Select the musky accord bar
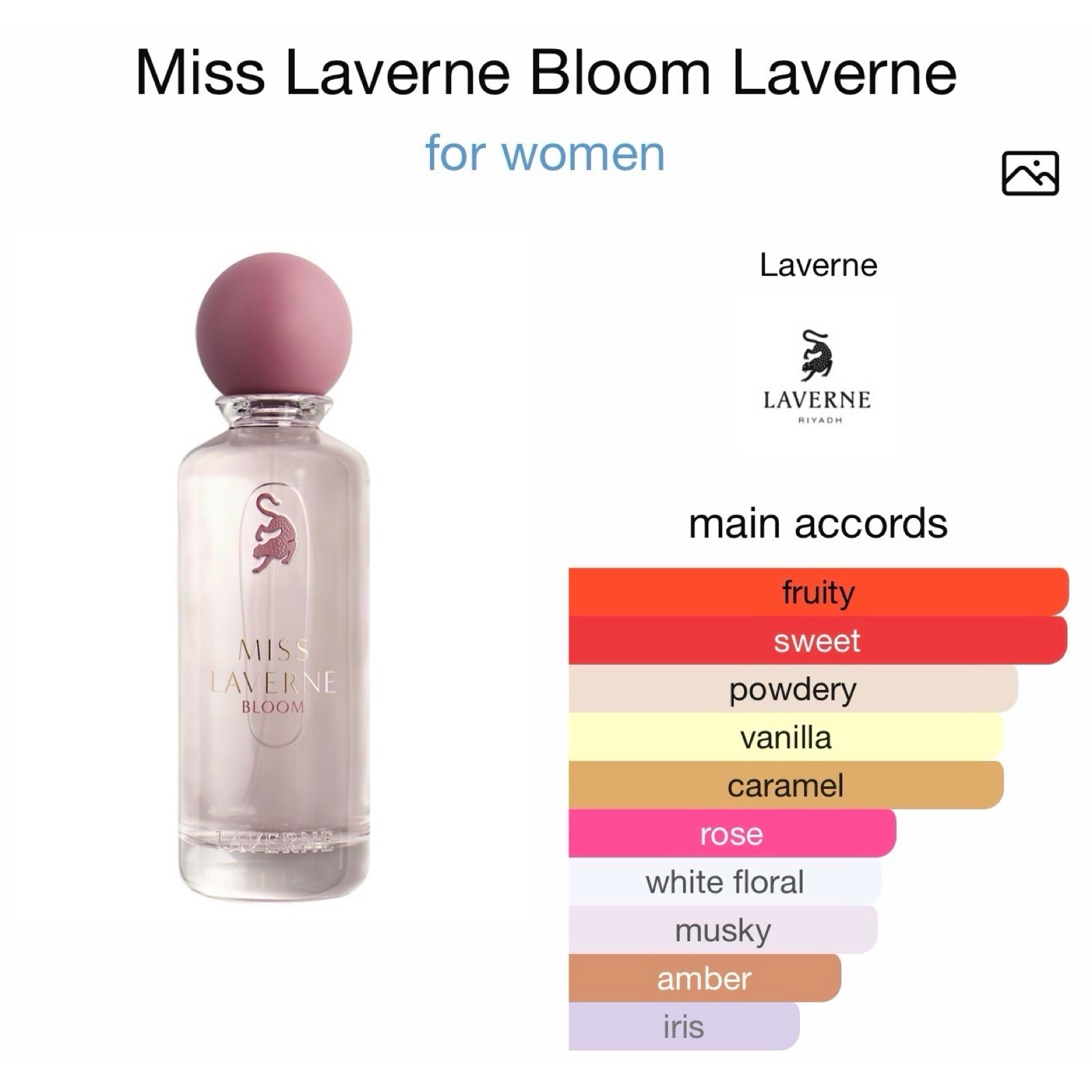 (x=723, y=930)
